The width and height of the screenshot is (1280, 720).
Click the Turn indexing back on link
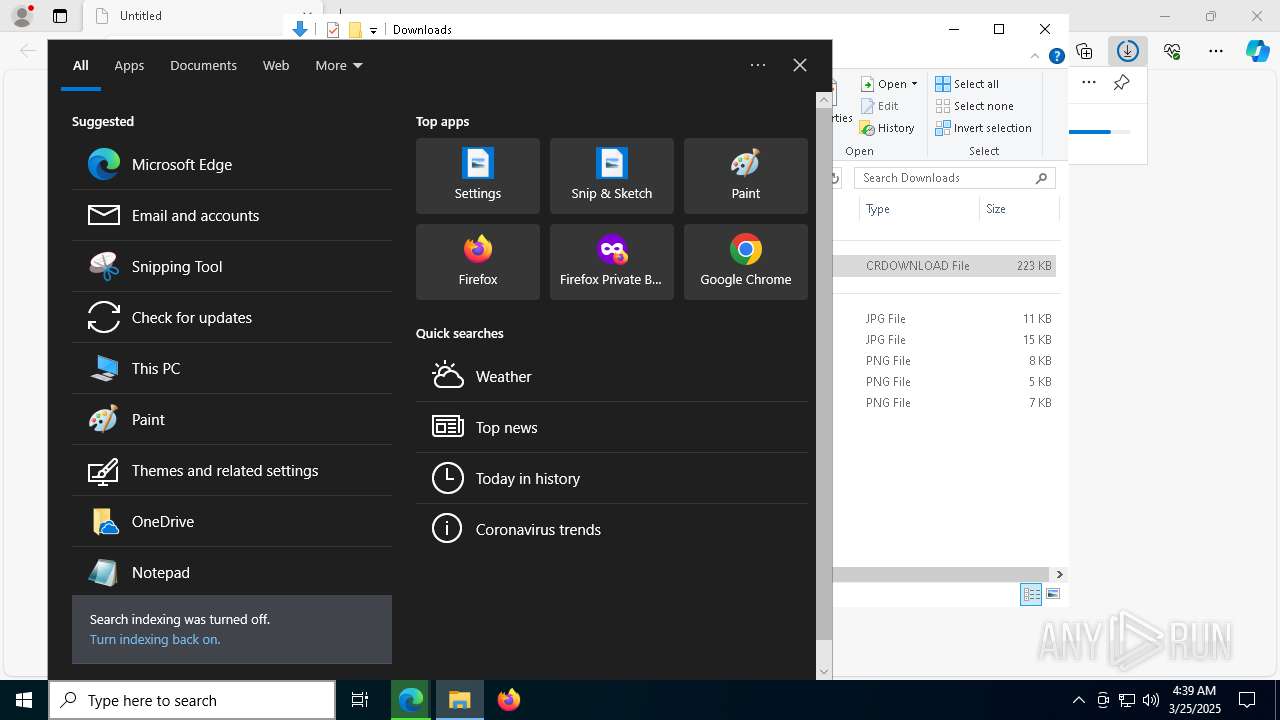[x=155, y=639]
